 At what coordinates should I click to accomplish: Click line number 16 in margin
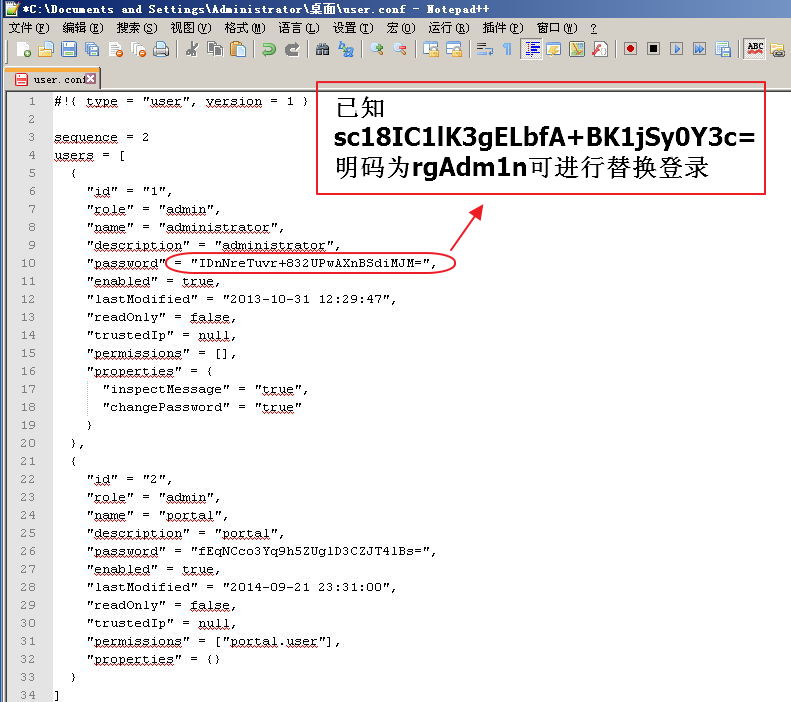coord(28,371)
